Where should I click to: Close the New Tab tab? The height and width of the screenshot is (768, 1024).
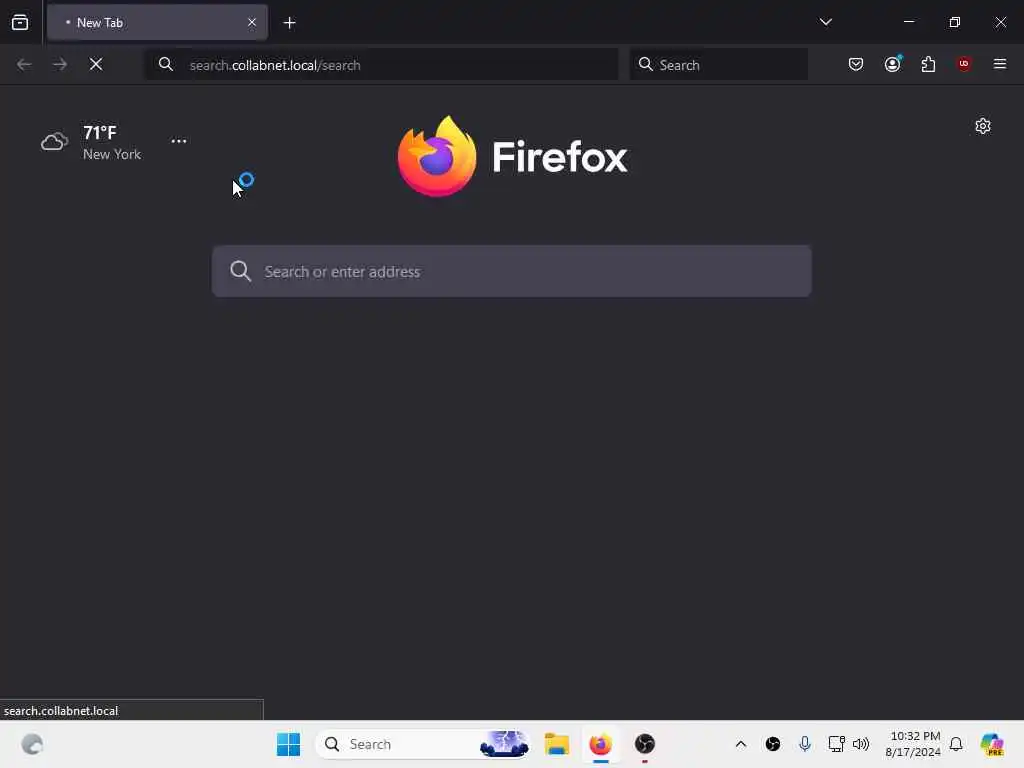pos(252,22)
